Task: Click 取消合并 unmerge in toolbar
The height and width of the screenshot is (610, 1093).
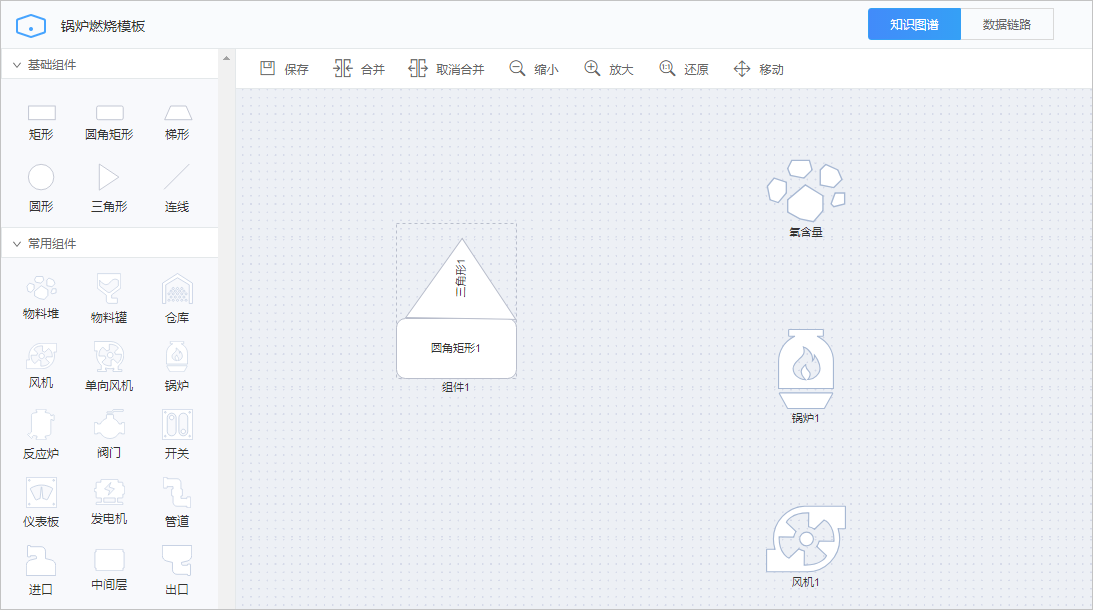Action: pos(446,69)
